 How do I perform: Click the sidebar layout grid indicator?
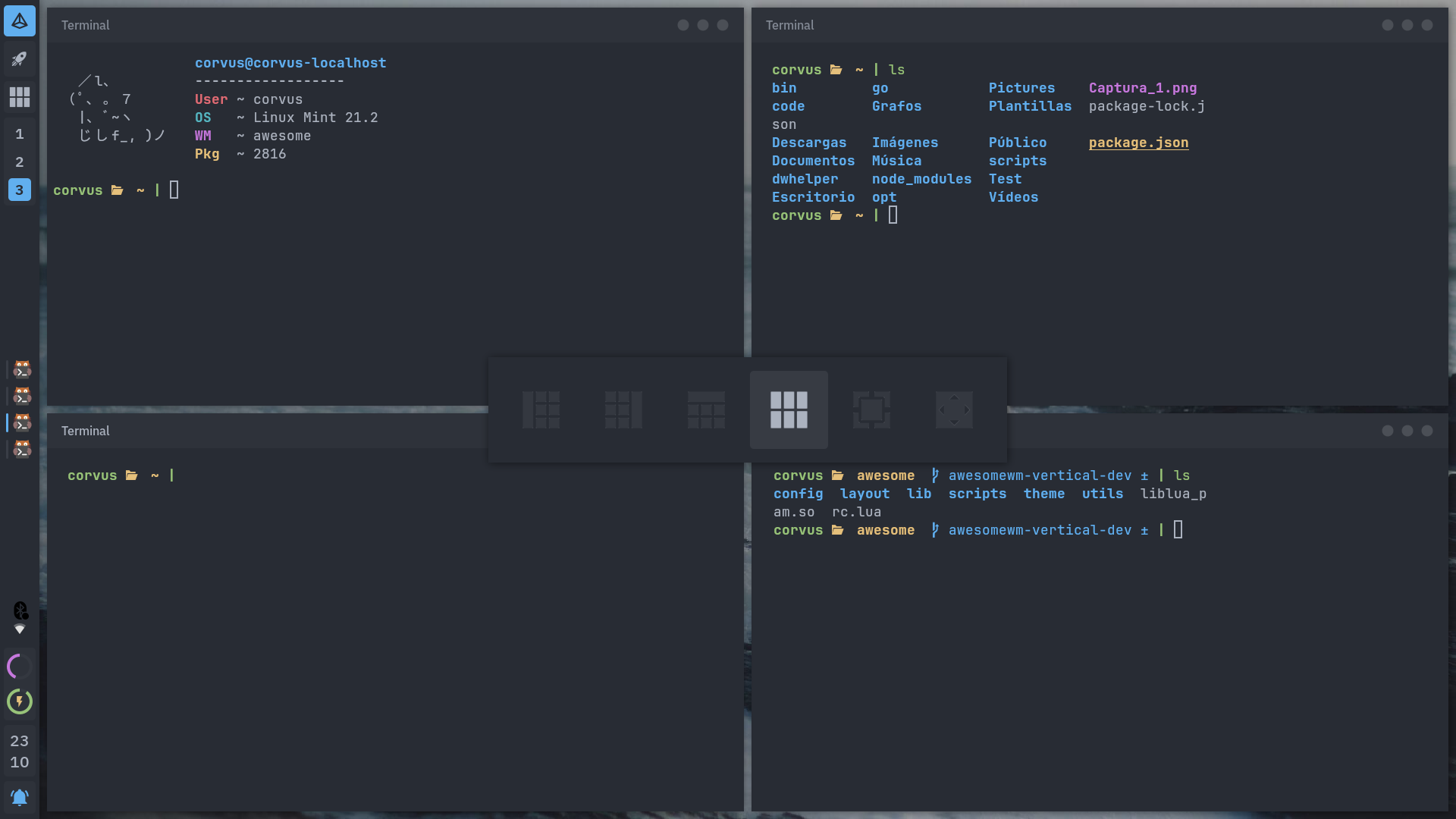(20, 96)
